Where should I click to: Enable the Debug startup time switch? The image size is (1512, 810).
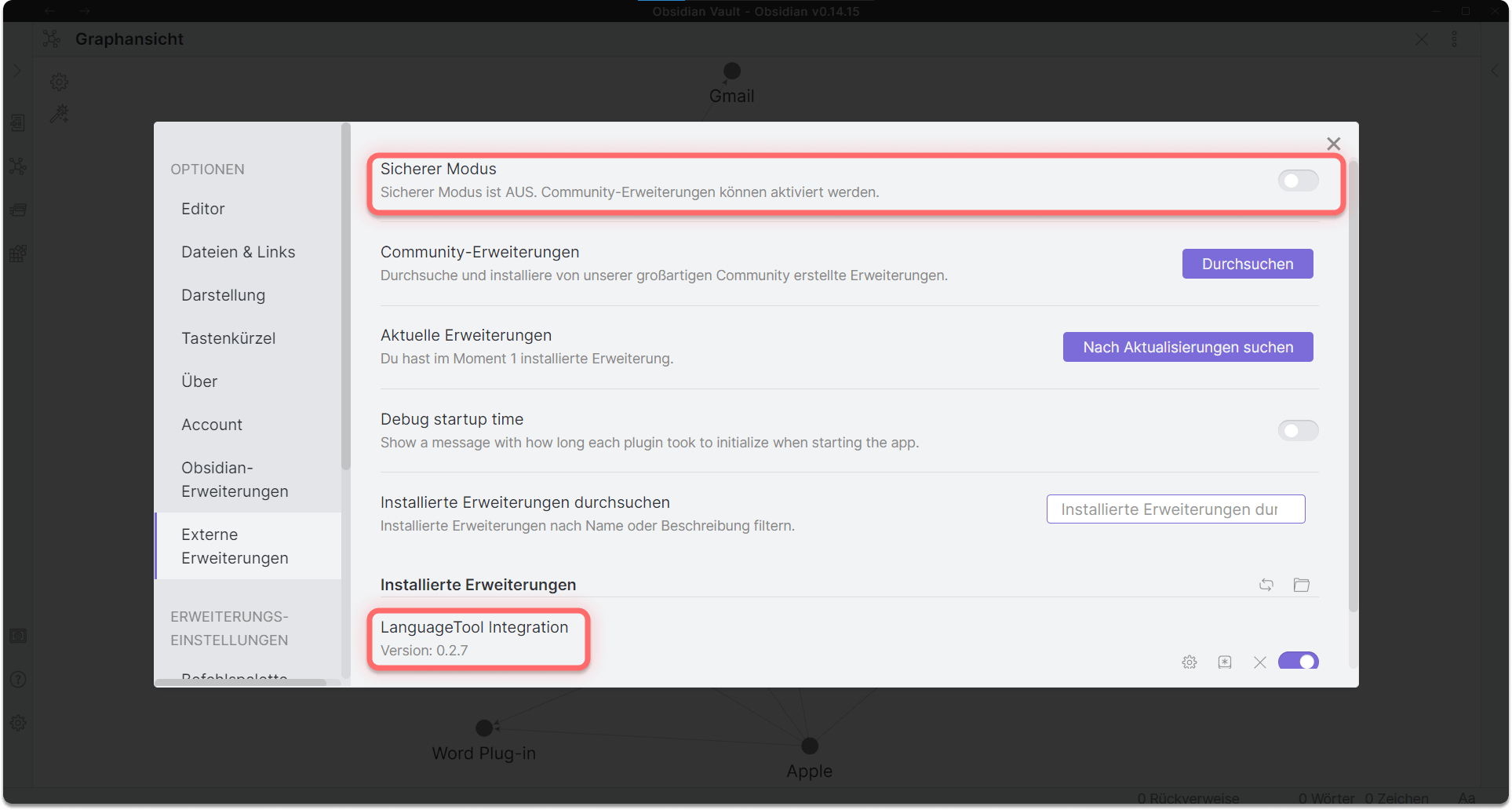tap(1298, 430)
